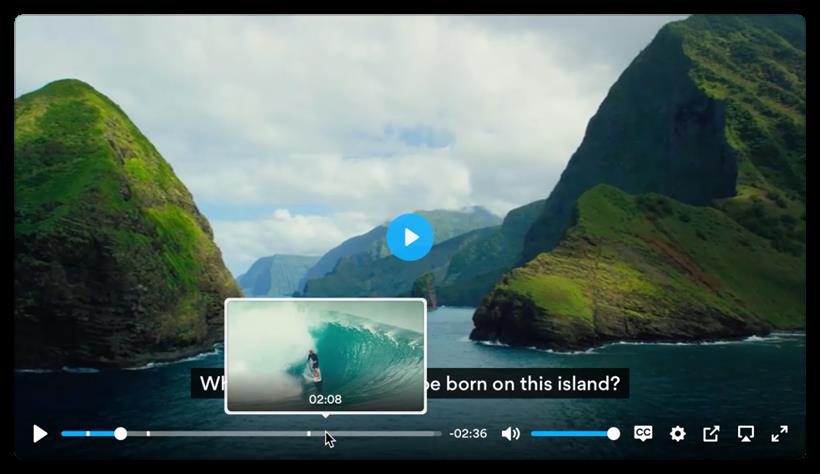Viewport: 820px width, 474px height.
Task: Jump to the third chapter marker near 02:08
Action: (309, 434)
